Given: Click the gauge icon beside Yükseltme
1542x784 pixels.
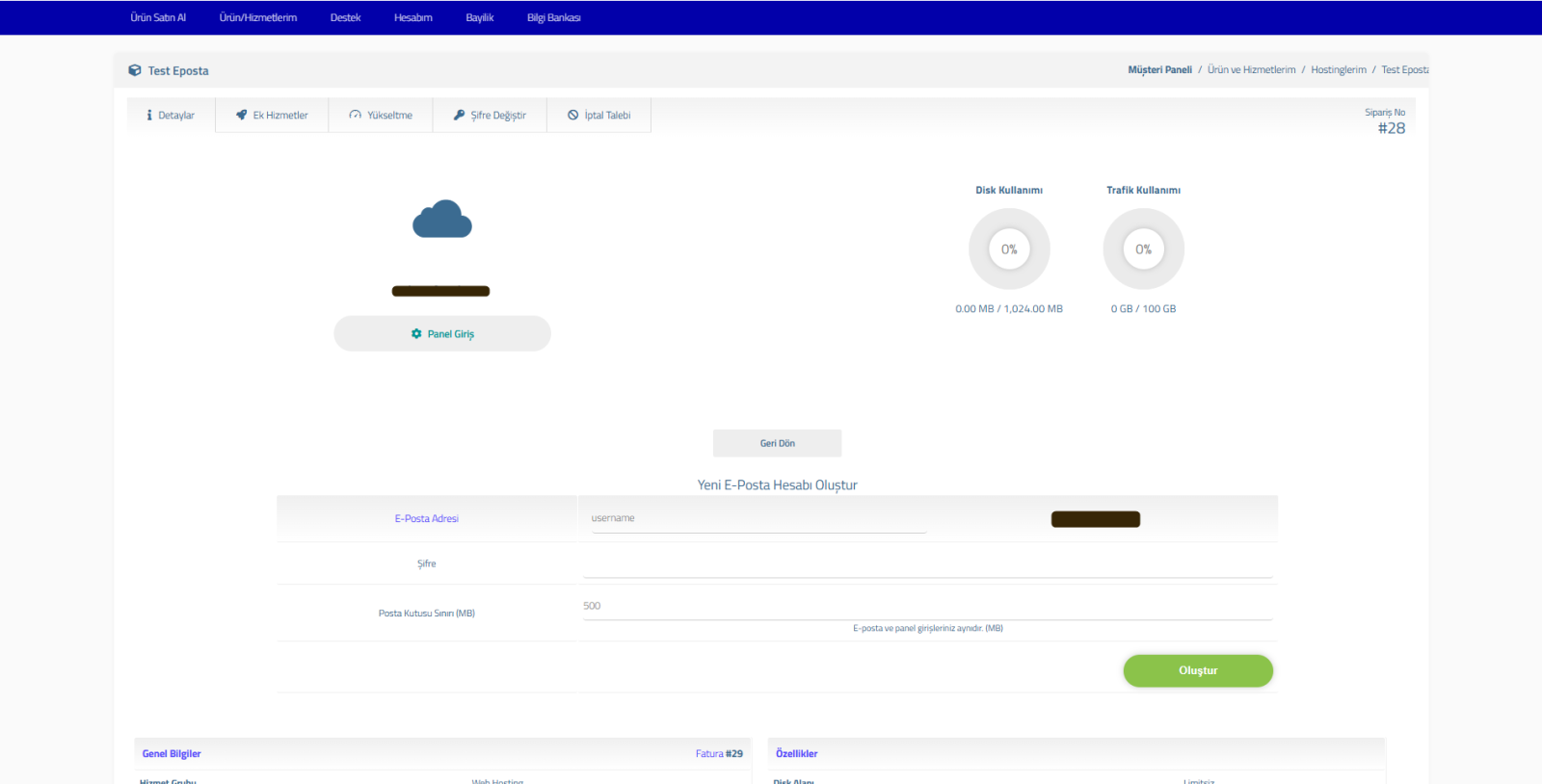Looking at the screenshot, I should pyautogui.click(x=356, y=116).
